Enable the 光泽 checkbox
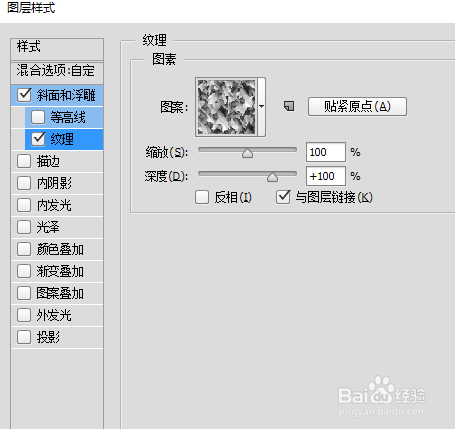 click(24, 227)
